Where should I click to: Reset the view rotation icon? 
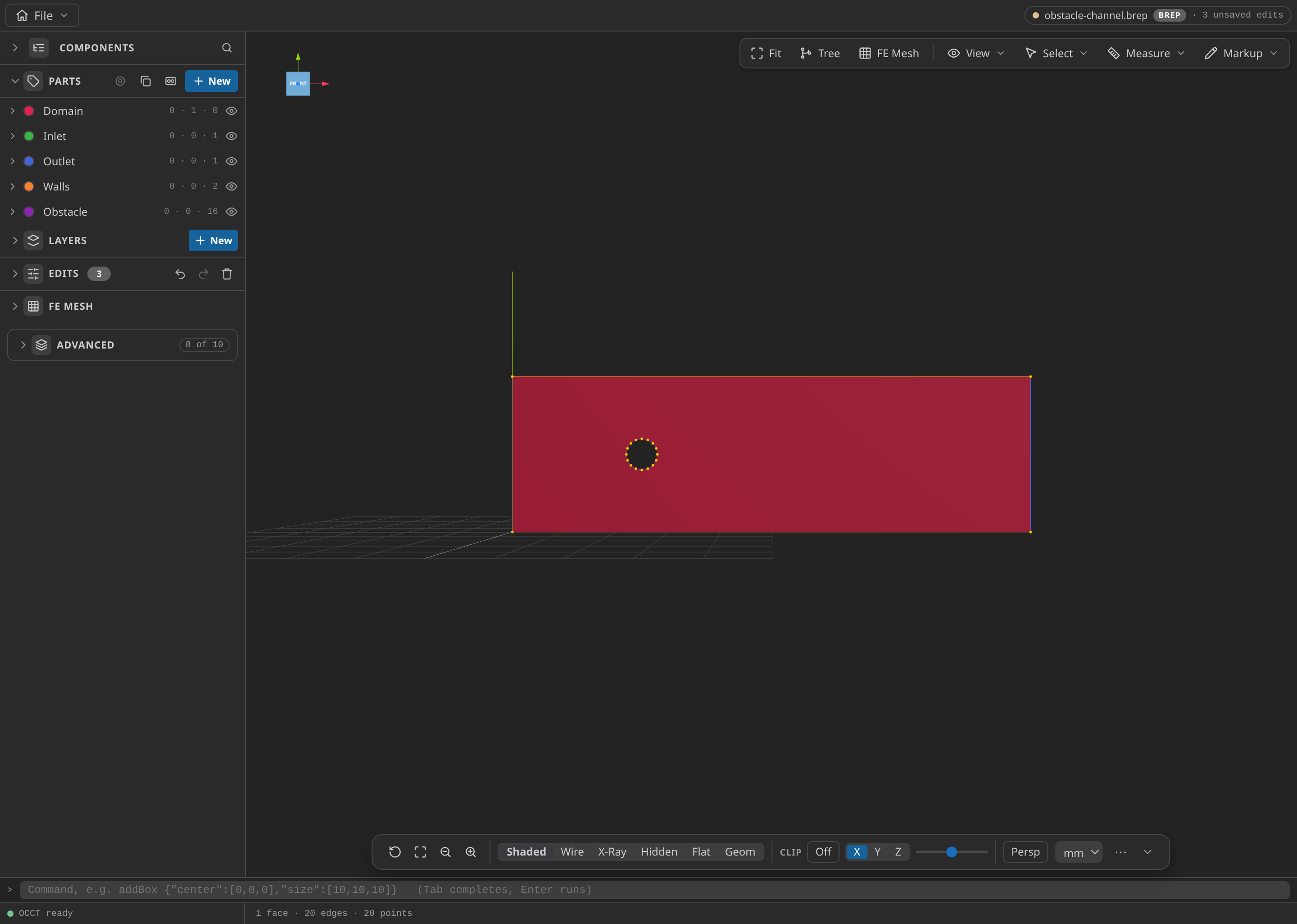[395, 852]
